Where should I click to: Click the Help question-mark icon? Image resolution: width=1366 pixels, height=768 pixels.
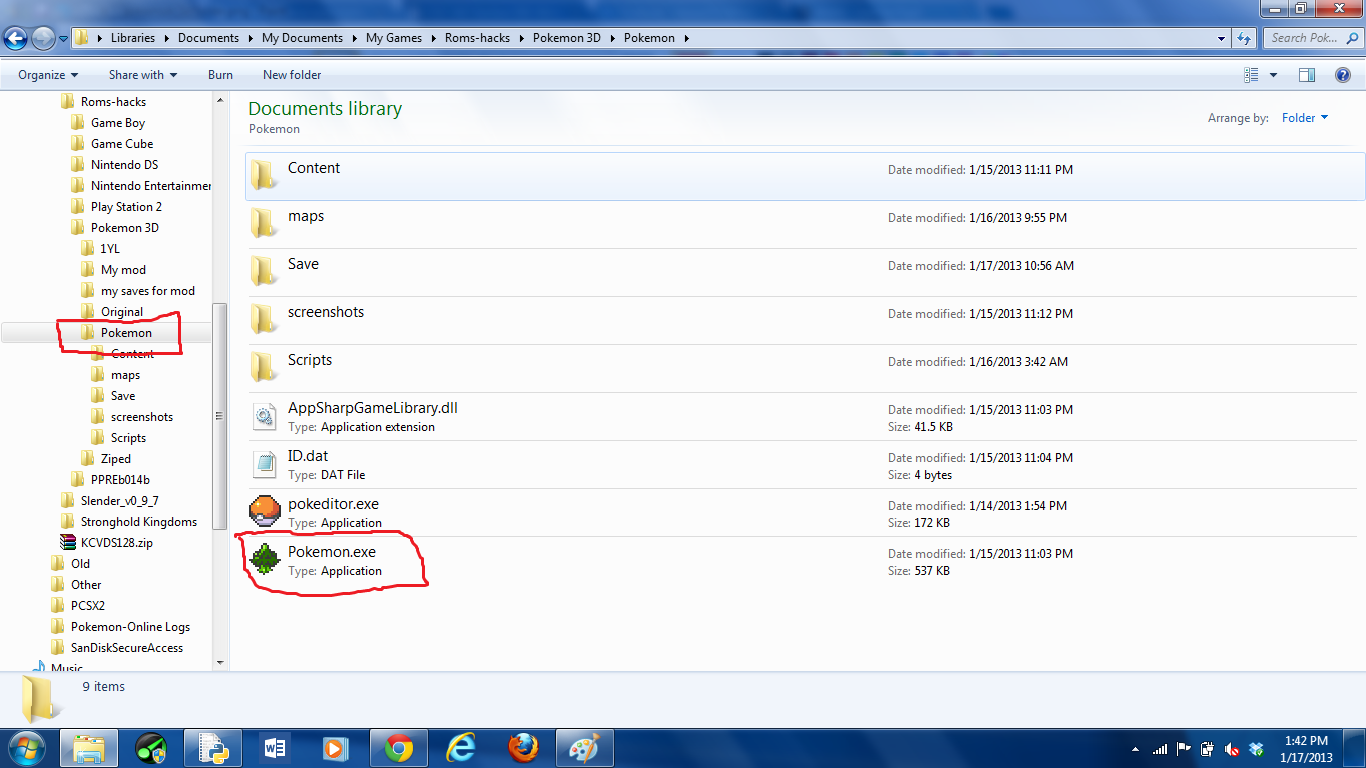1343,74
